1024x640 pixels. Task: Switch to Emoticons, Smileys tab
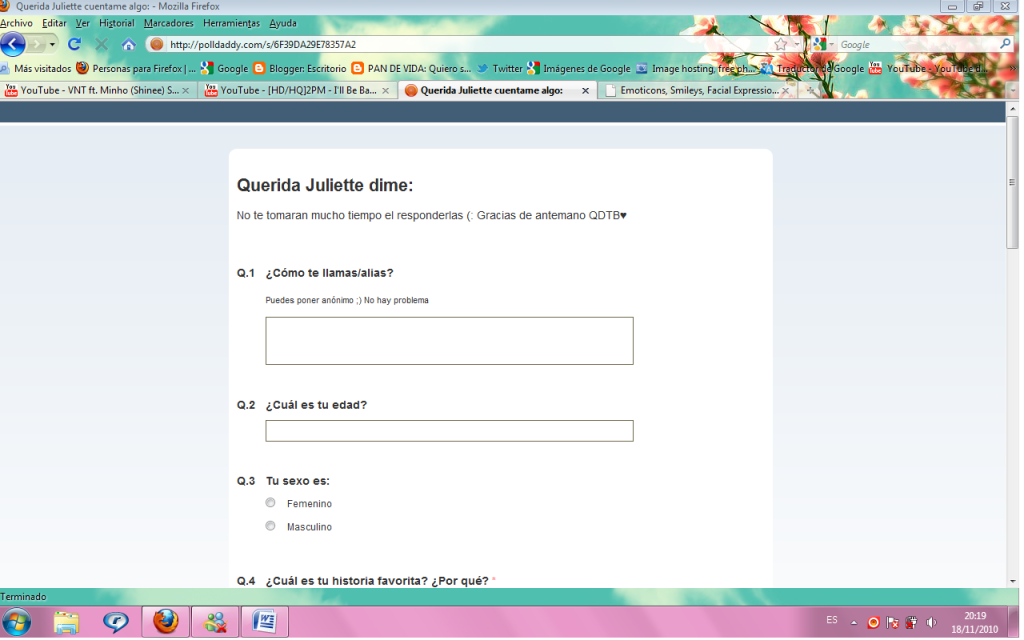[692, 90]
